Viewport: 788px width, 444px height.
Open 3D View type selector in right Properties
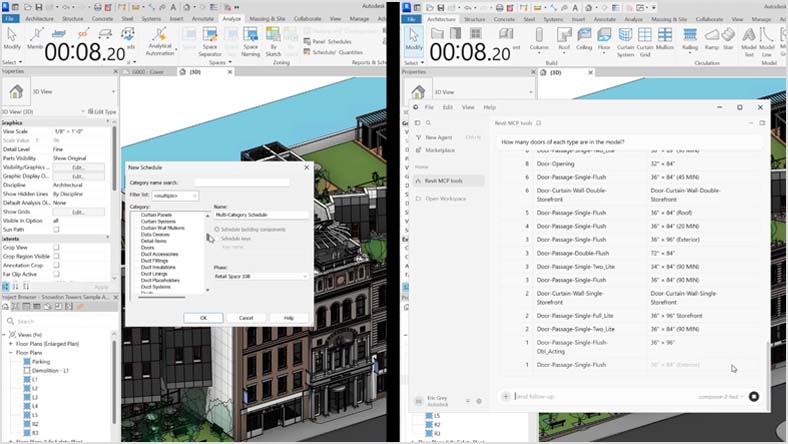click(482, 92)
